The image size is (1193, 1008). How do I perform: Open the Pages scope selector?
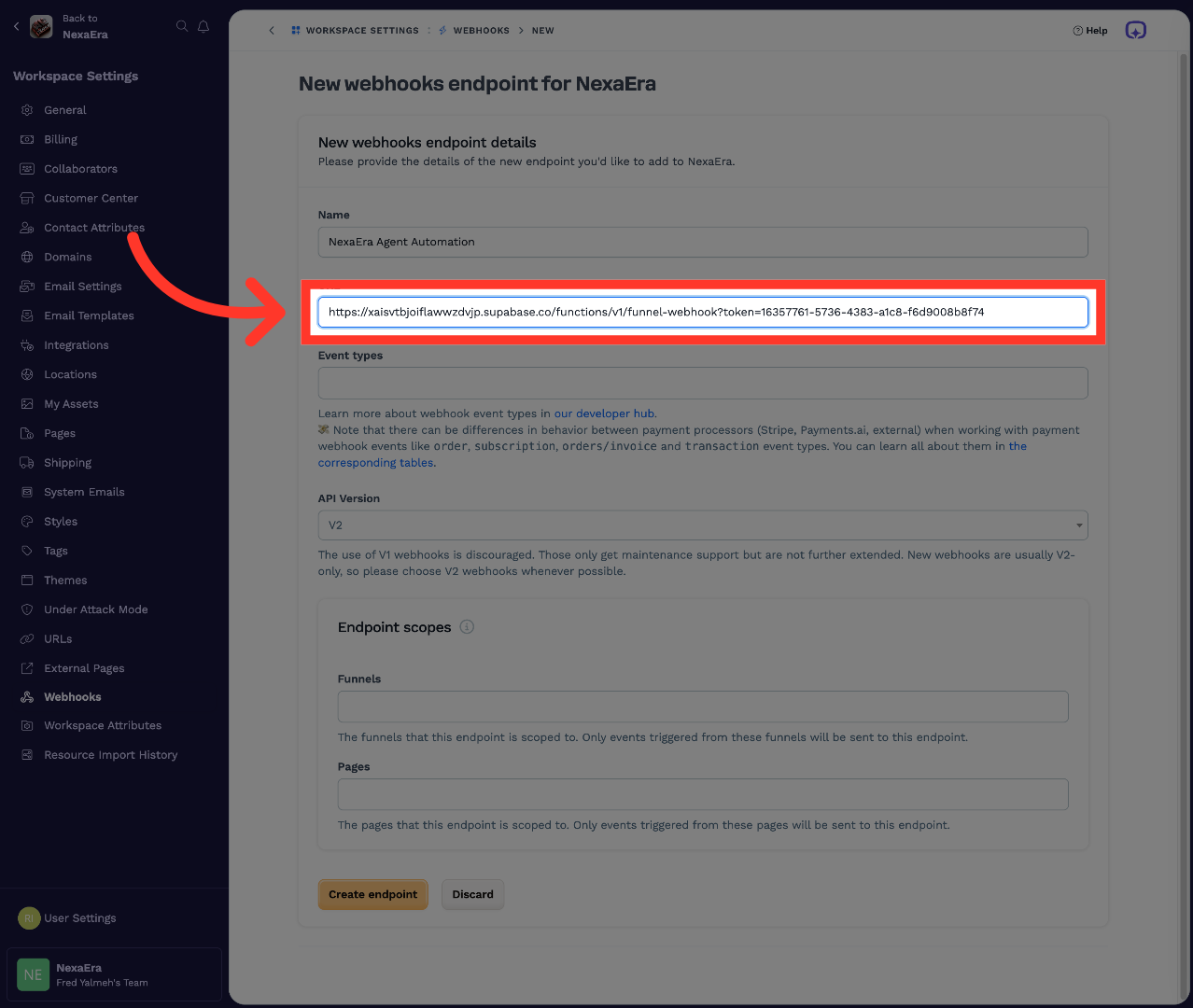[703, 794]
